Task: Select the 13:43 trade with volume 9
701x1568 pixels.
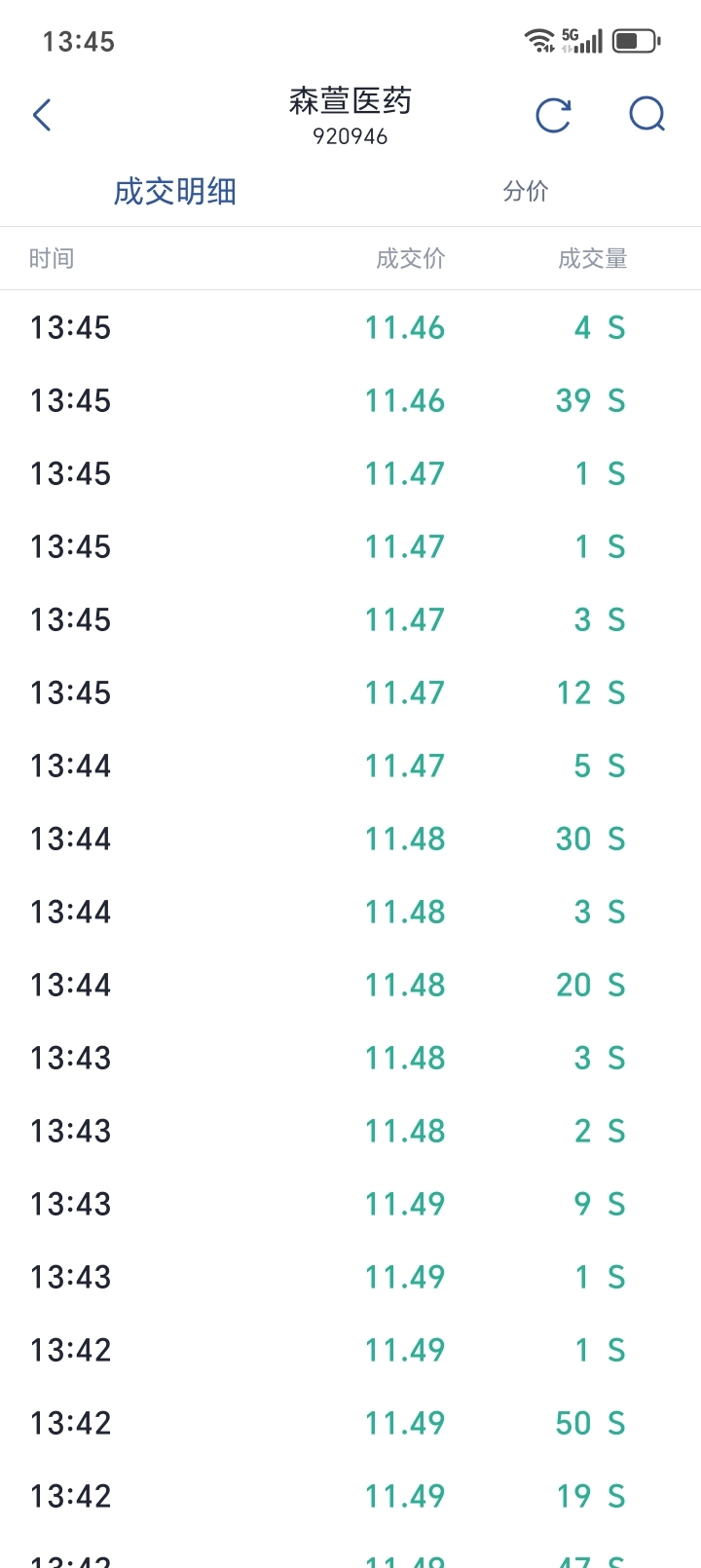Action: pyautogui.click(x=350, y=1204)
